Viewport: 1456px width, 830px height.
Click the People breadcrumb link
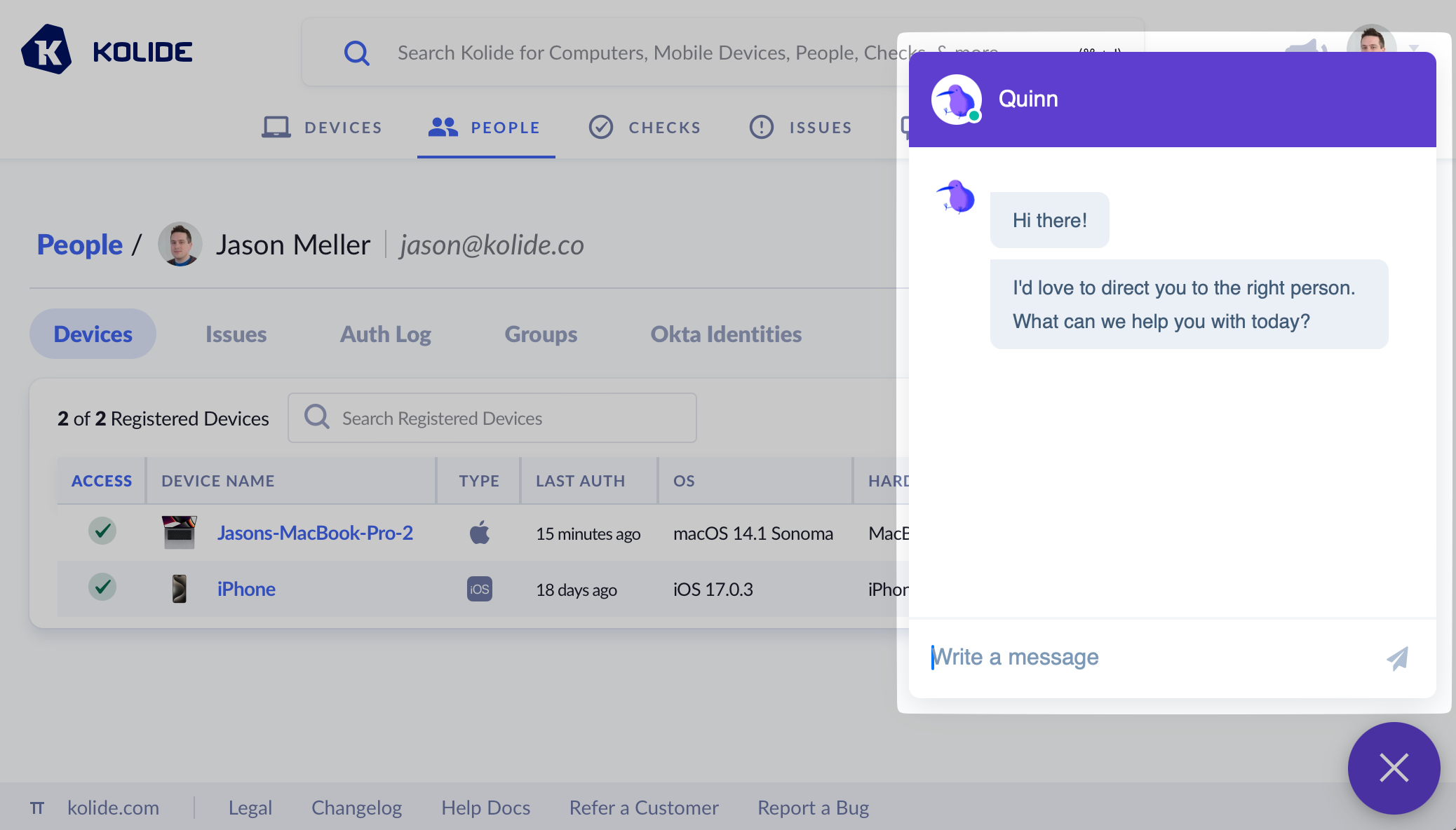(80, 245)
